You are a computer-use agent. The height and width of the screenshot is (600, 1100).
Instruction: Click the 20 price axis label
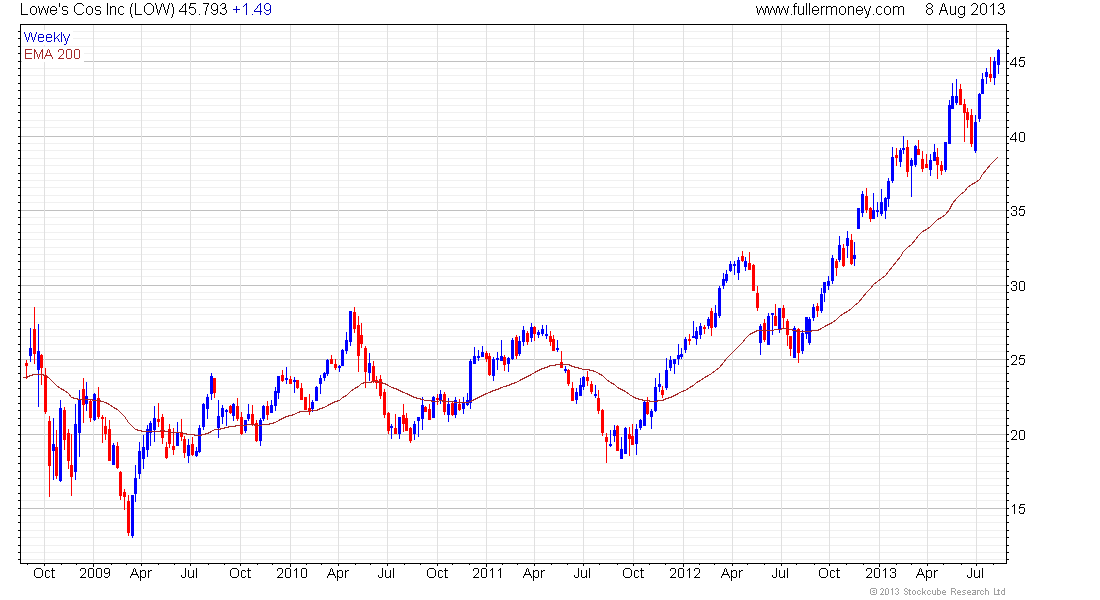click(1017, 435)
